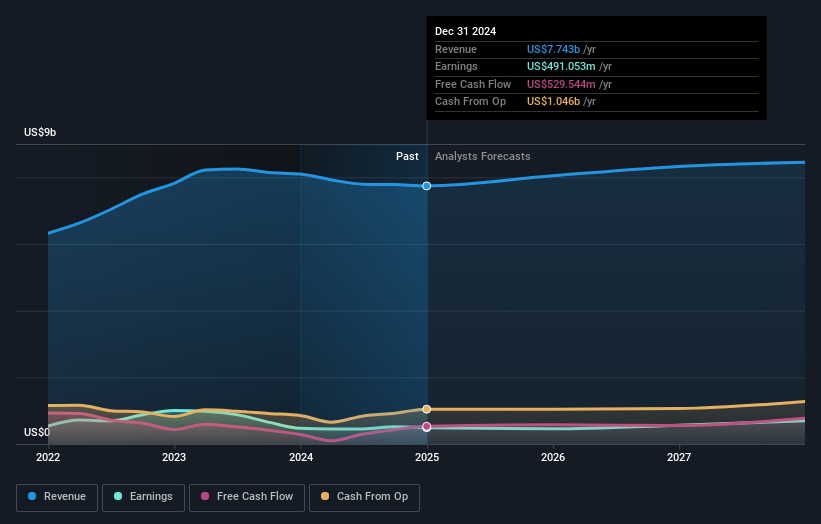Click the US$9b y-axis label

pos(40,132)
